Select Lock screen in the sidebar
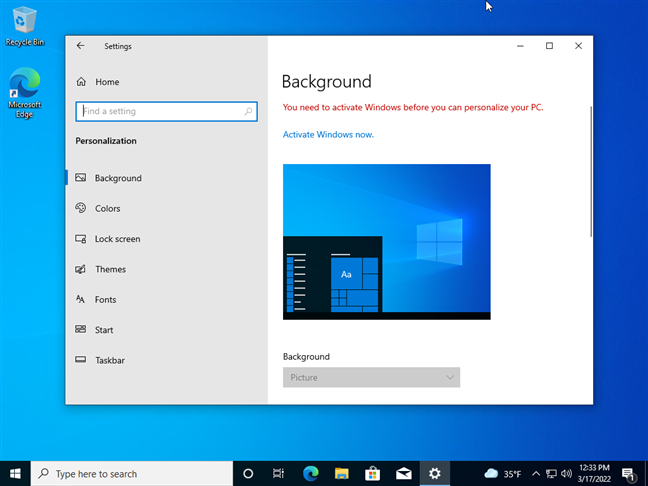The image size is (648, 486). tap(117, 239)
